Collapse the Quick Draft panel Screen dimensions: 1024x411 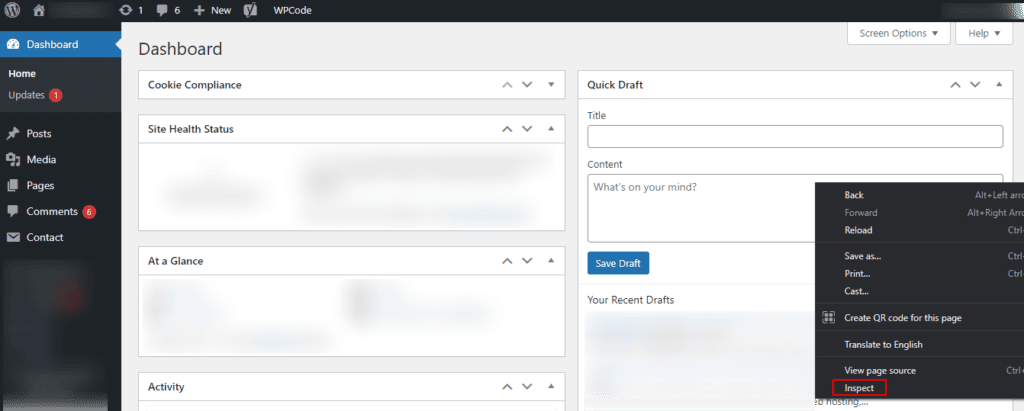pos(999,85)
